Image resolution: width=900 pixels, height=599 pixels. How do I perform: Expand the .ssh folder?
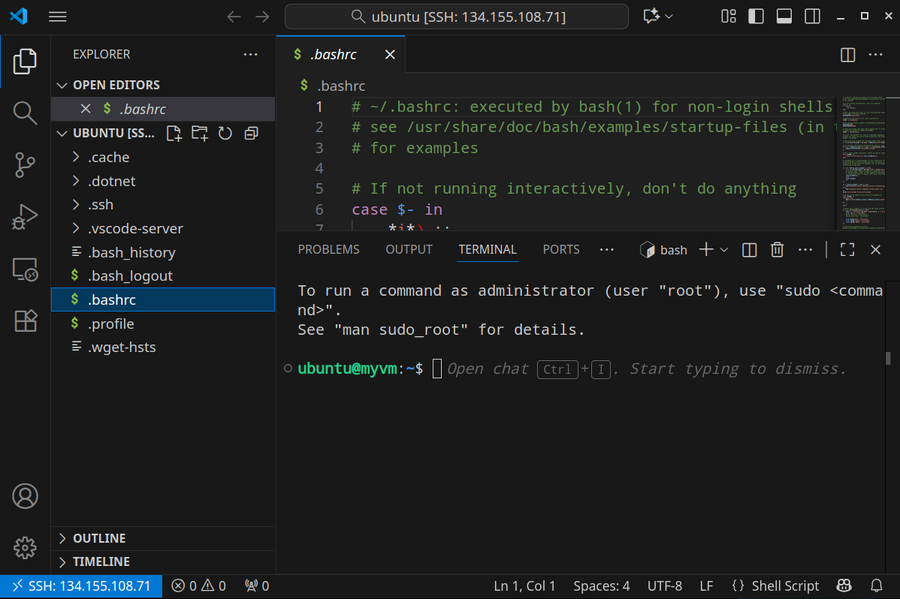point(100,205)
